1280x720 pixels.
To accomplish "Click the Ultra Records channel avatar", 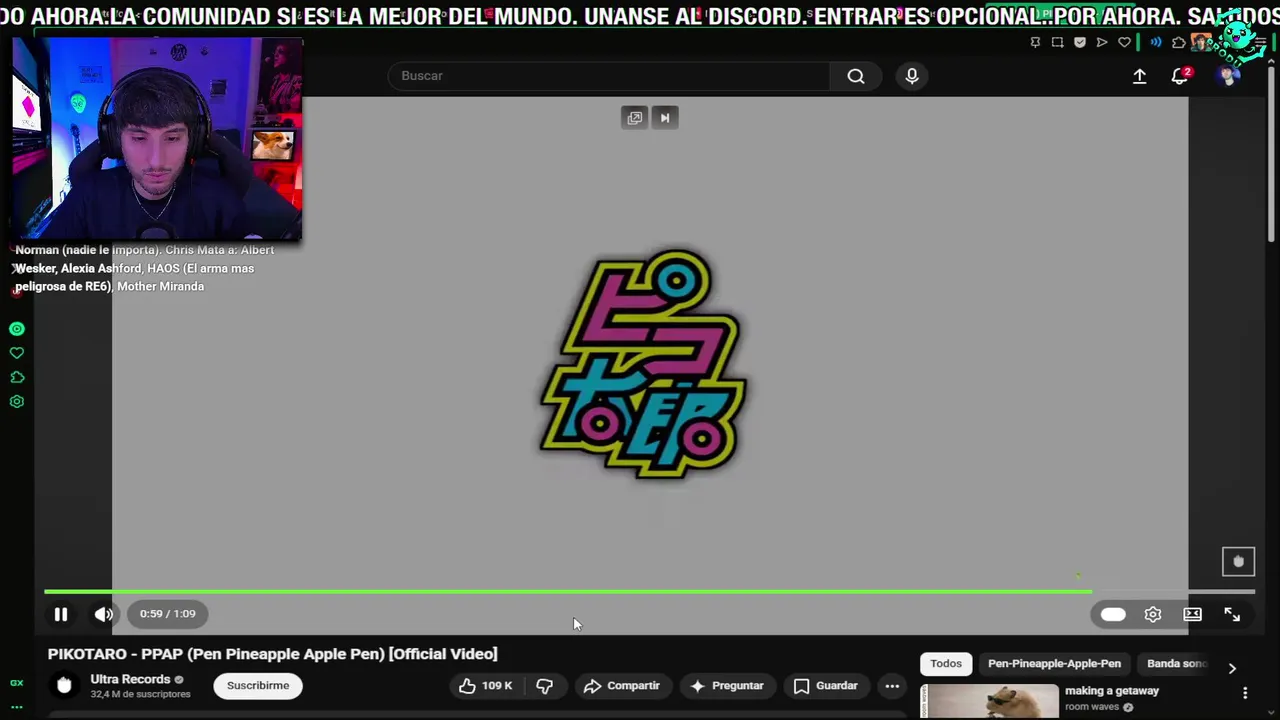I will point(64,685).
